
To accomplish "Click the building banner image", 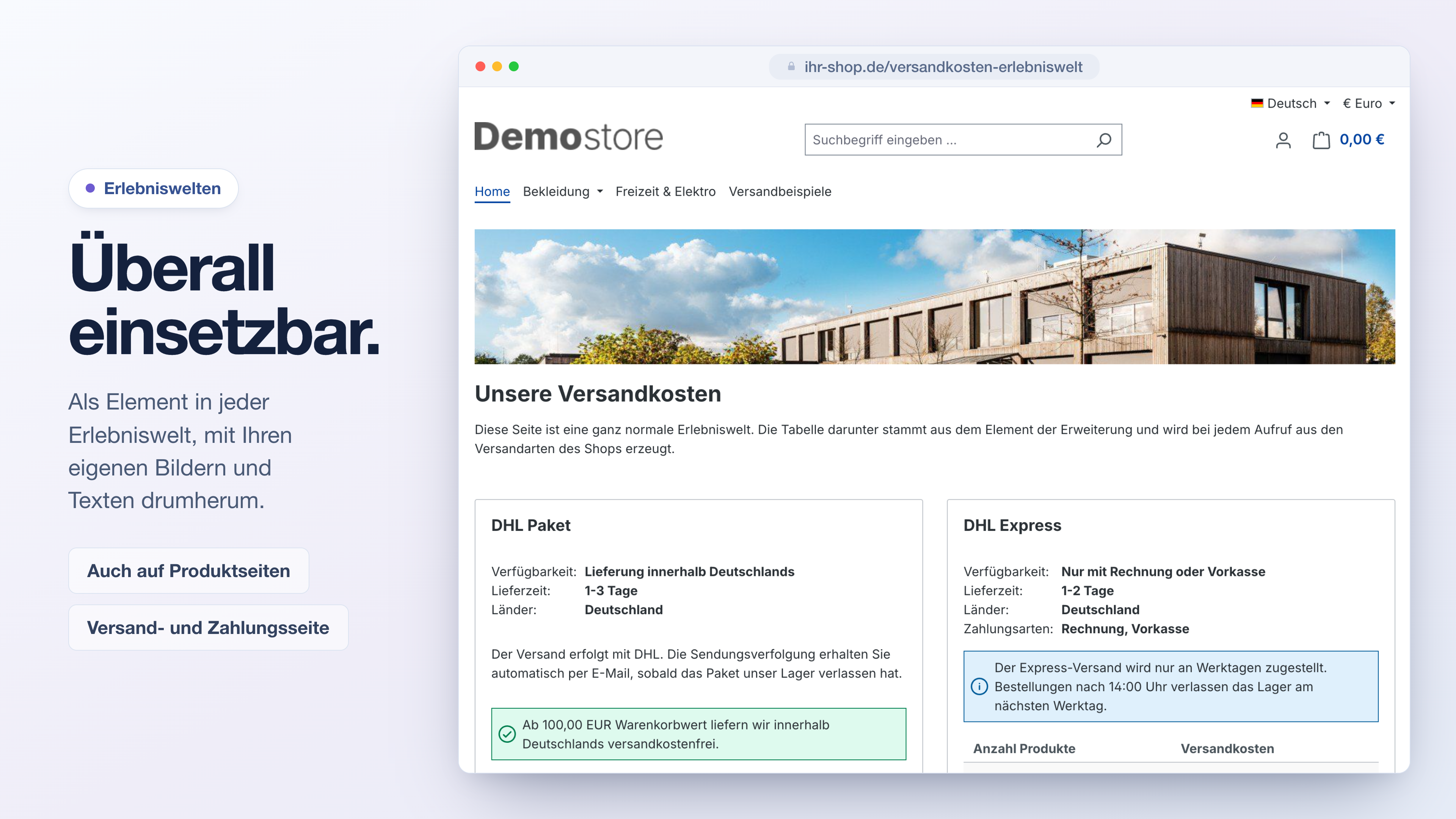I will 935,296.
